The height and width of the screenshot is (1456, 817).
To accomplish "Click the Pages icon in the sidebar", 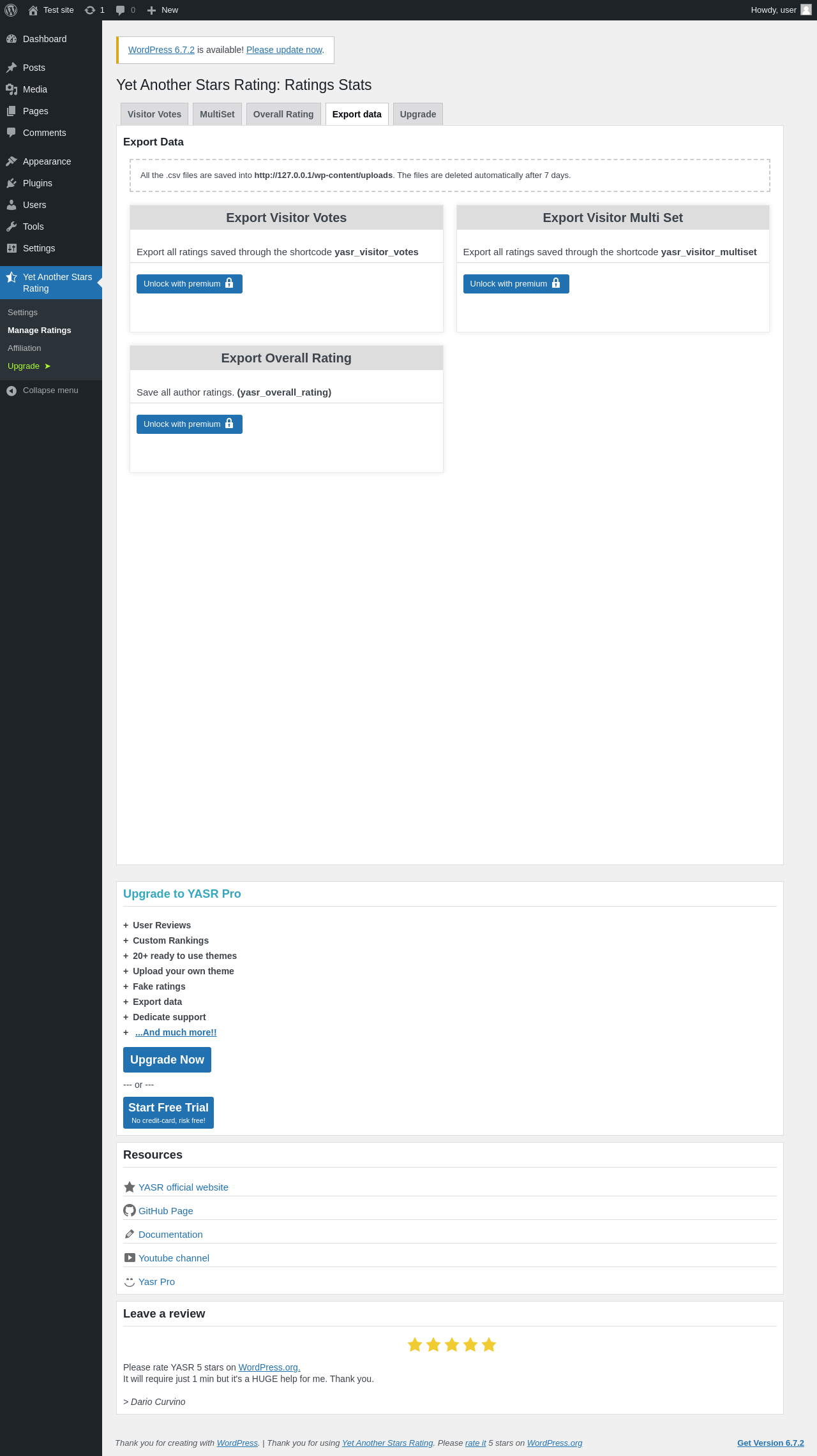I will pyautogui.click(x=11, y=111).
